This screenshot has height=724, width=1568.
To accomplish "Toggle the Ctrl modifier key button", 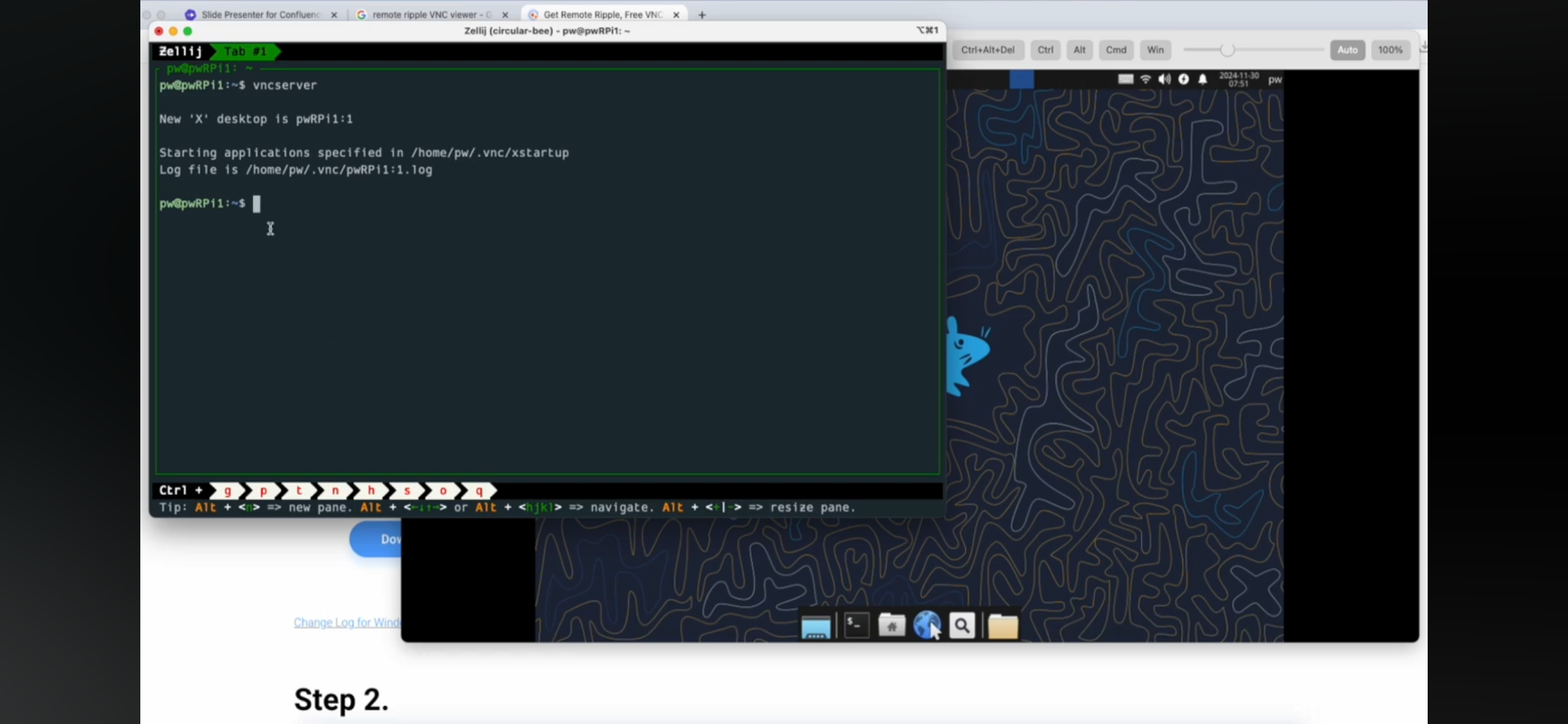I will coord(1045,50).
